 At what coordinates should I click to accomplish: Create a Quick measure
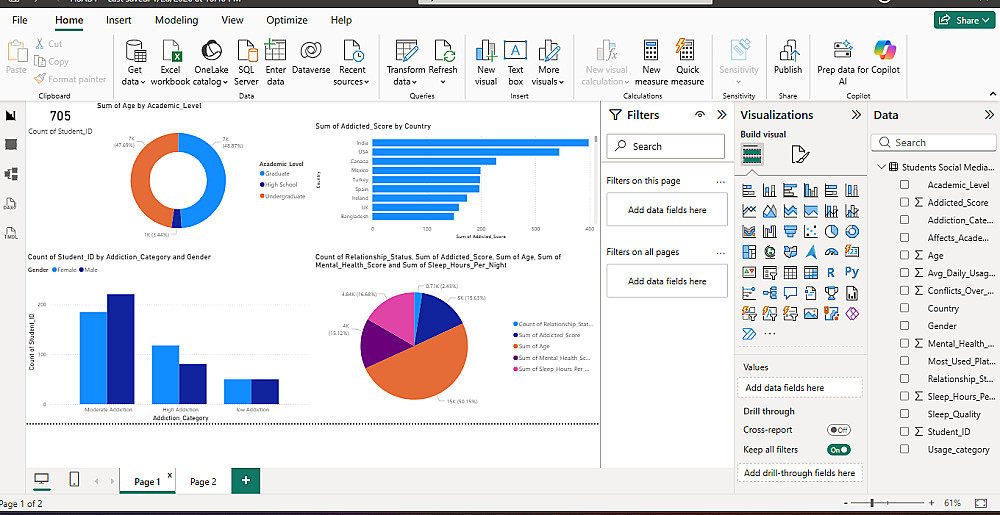coord(688,62)
